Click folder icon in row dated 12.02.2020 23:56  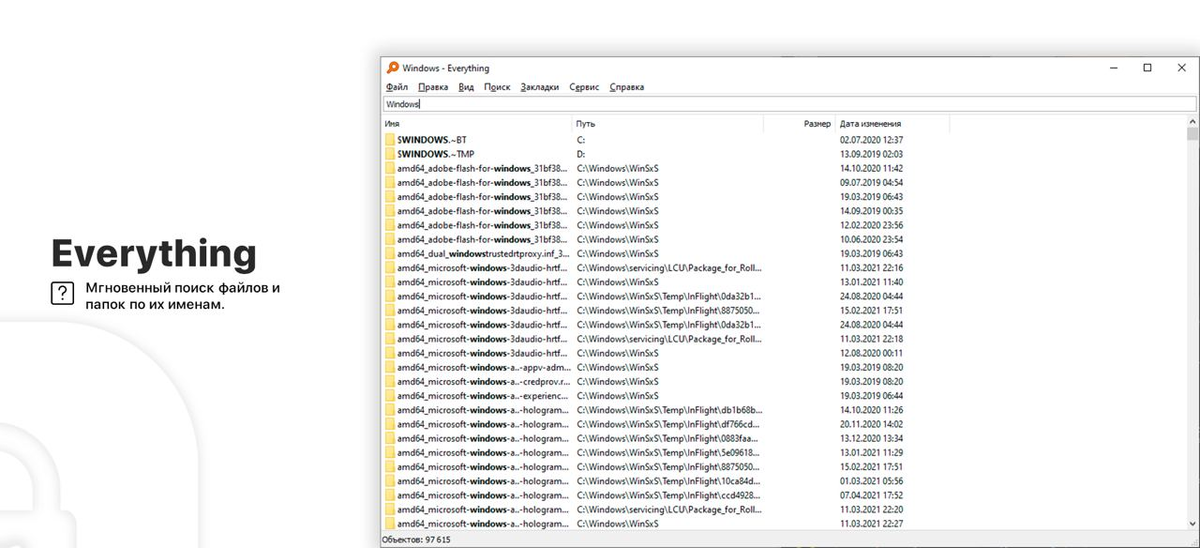(390, 225)
